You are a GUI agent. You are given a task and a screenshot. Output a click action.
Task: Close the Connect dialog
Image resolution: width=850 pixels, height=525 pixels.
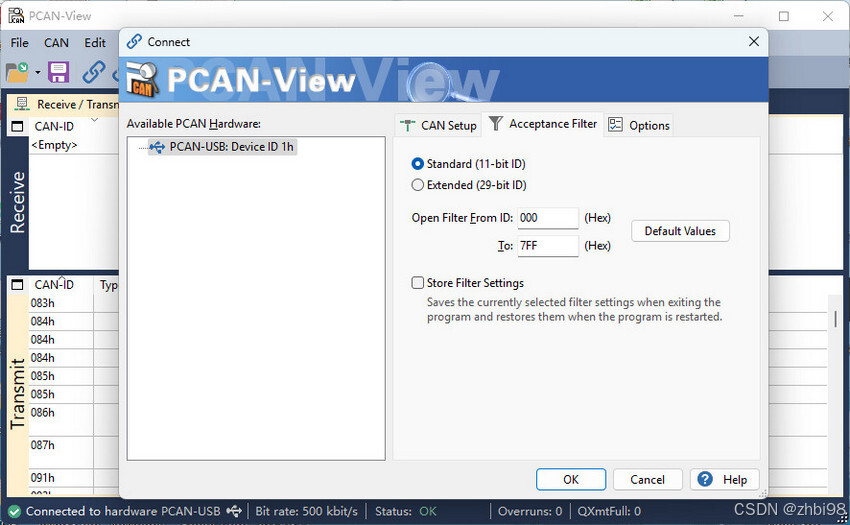coord(754,42)
